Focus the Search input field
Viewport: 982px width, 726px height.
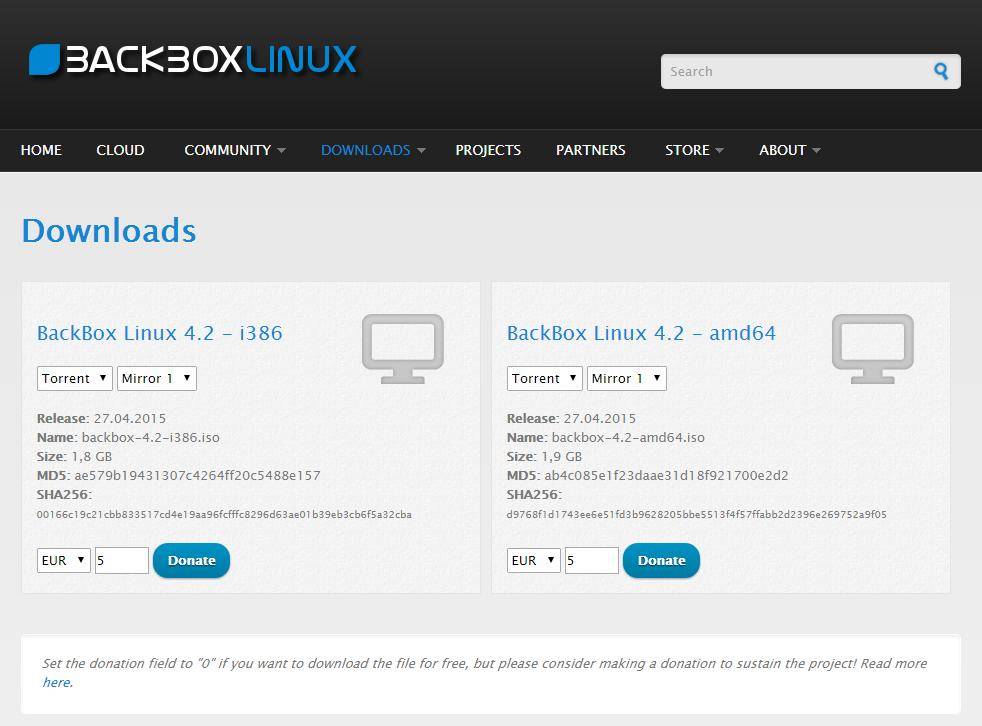810,71
